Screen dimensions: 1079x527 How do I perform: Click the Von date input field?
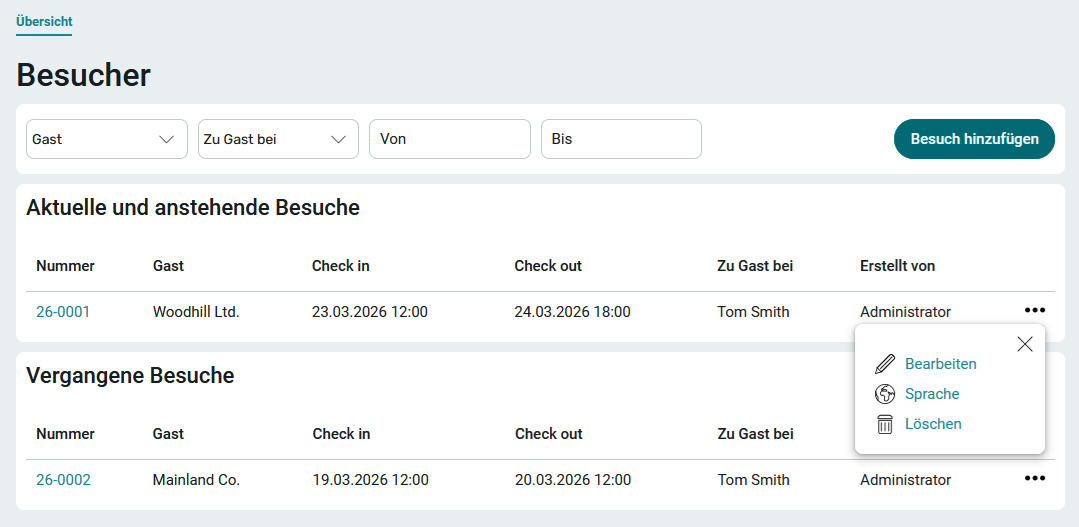(450, 139)
